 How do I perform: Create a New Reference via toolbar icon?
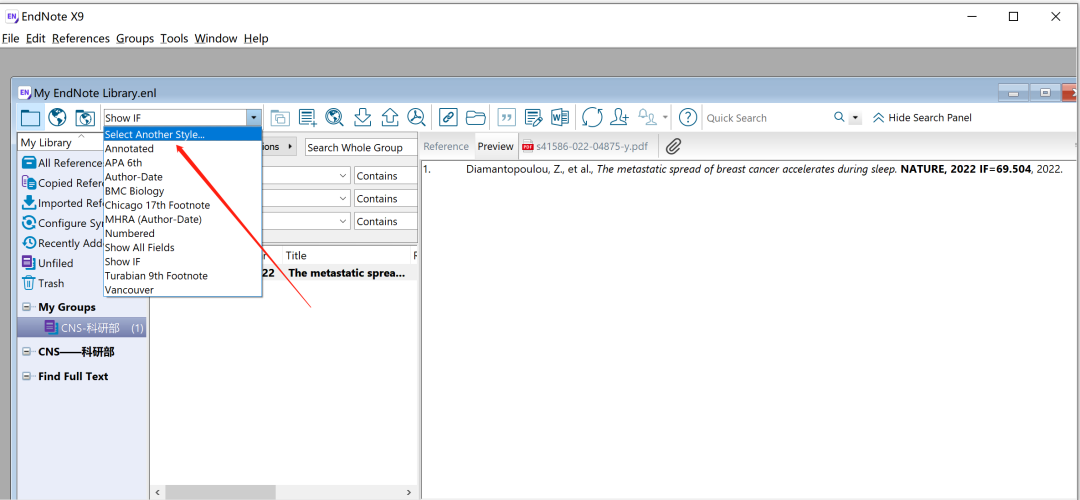308,118
